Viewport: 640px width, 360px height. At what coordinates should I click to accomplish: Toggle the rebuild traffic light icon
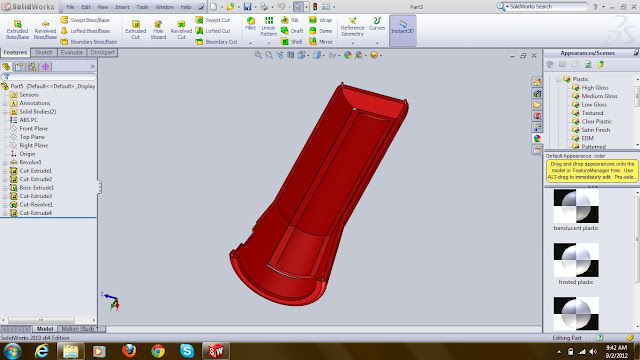point(315,7)
